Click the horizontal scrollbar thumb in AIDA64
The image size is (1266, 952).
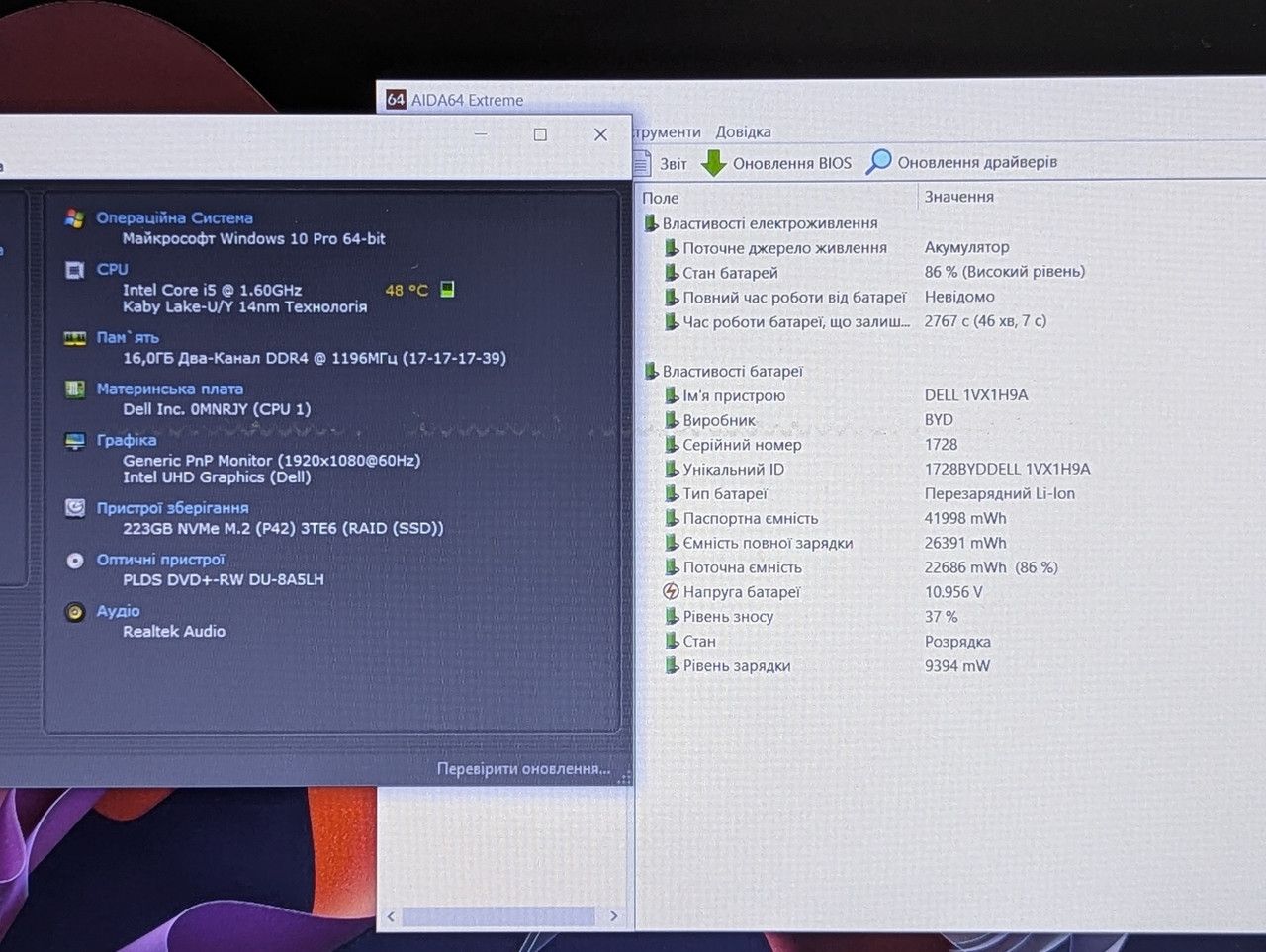(498, 916)
